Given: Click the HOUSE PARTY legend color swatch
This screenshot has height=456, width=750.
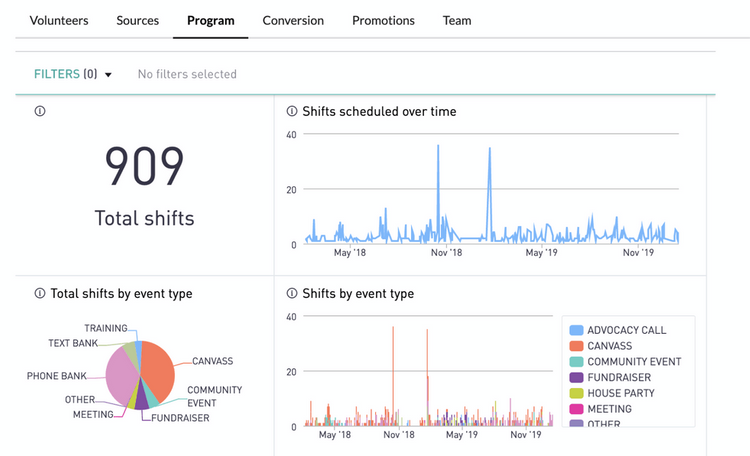Looking at the screenshot, I should coord(576,393).
